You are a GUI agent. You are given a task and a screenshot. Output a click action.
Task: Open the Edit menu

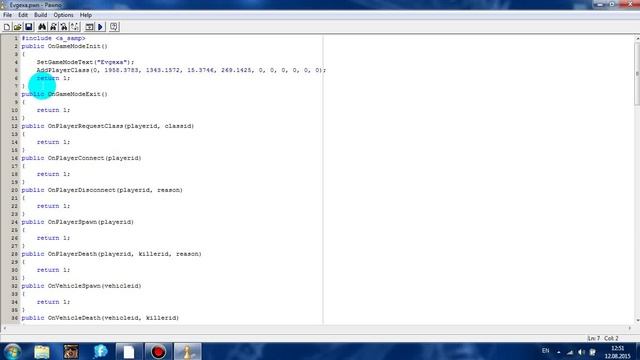[x=23, y=15]
